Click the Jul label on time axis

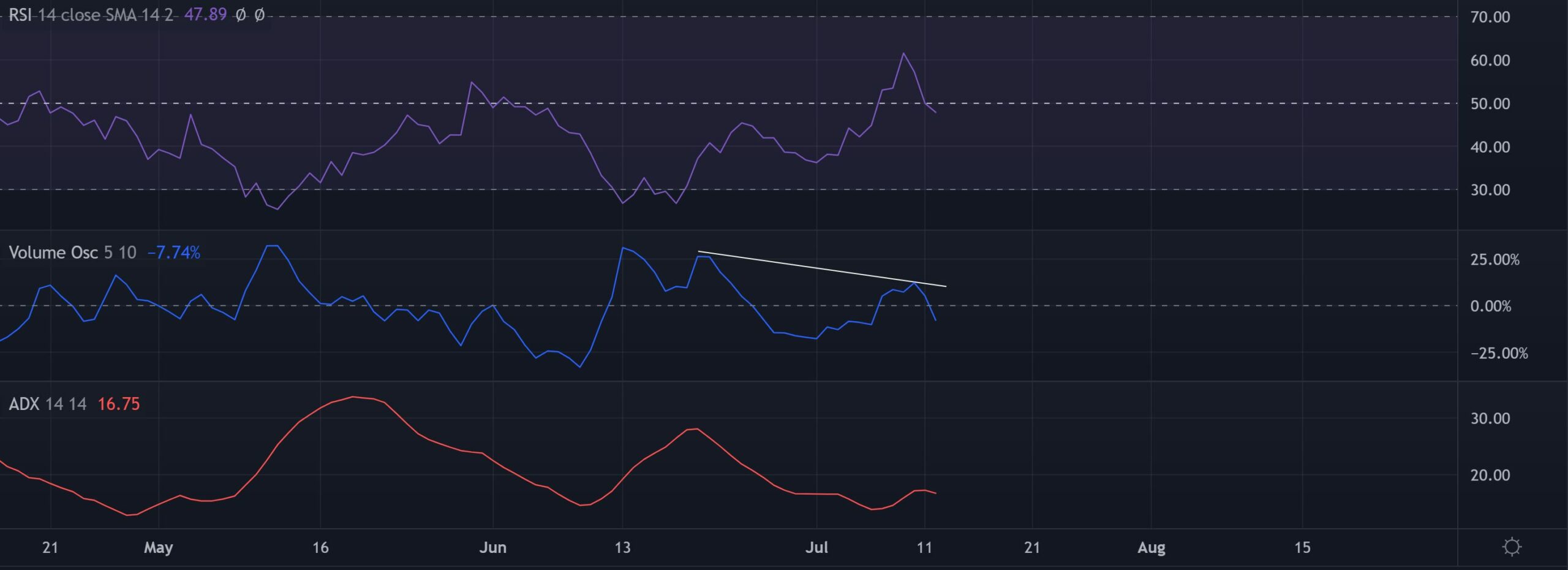click(816, 547)
